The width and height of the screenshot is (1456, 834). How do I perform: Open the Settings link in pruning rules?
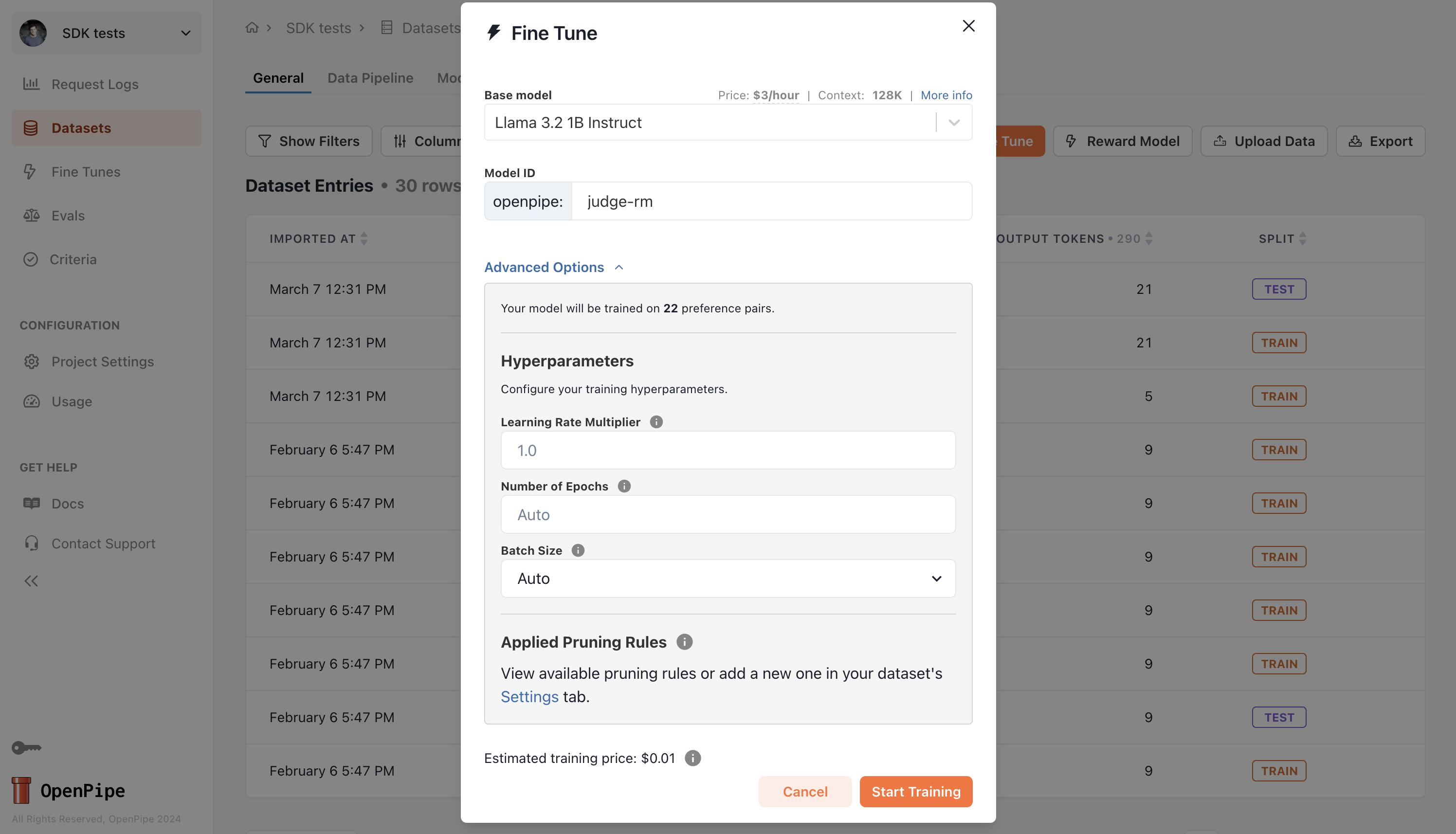point(529,696)
